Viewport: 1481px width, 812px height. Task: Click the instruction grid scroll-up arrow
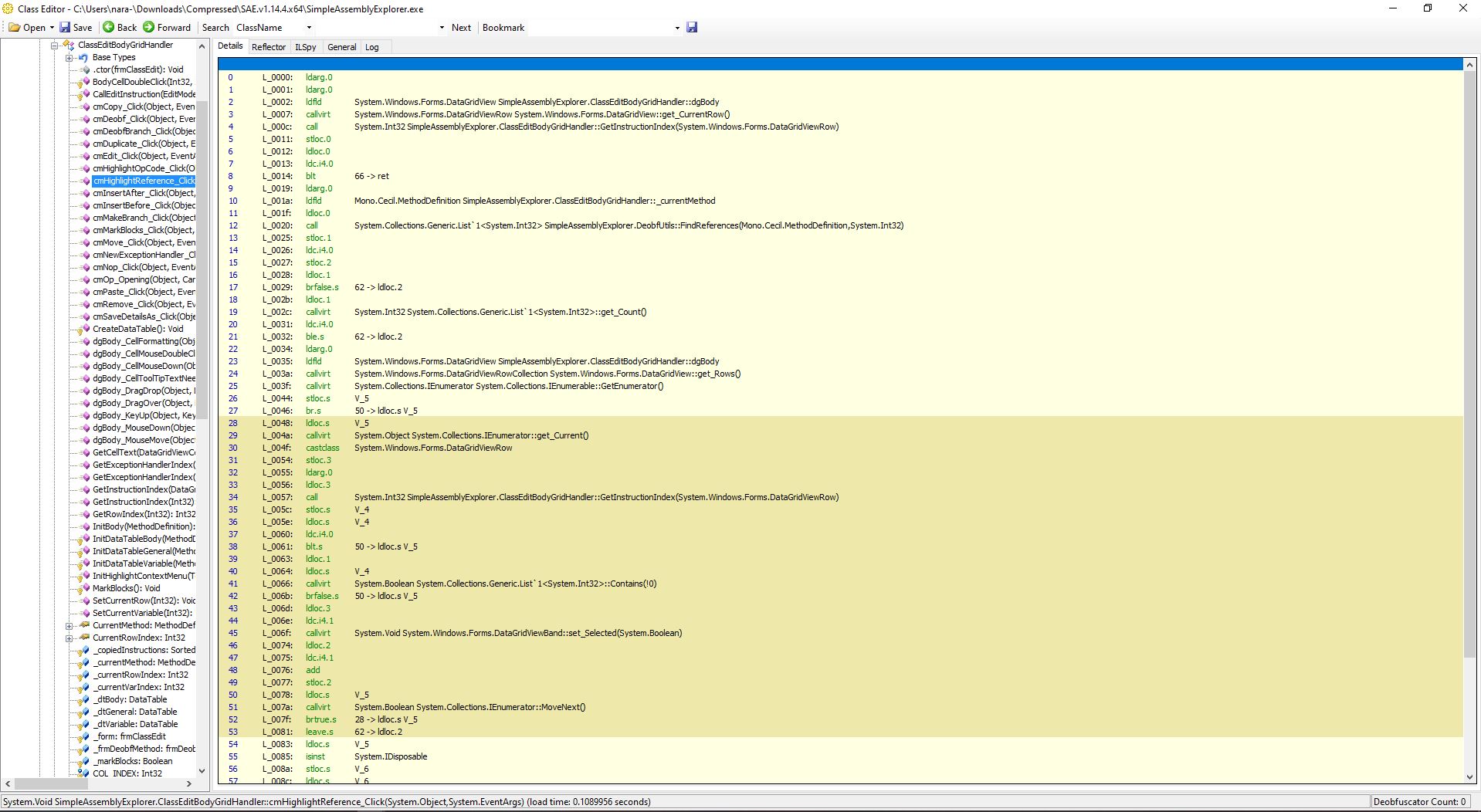1469,65
